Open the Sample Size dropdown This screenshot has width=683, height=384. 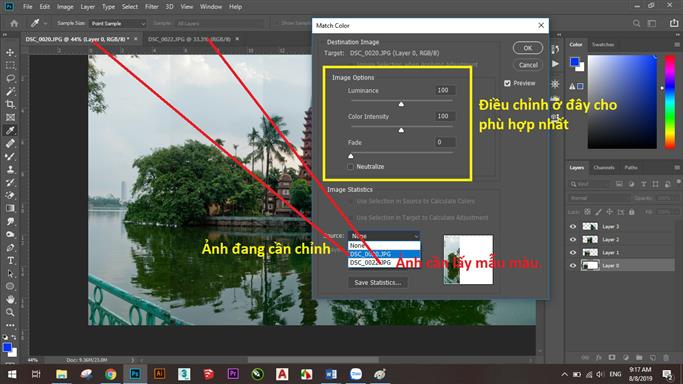[x=117, y=24]
